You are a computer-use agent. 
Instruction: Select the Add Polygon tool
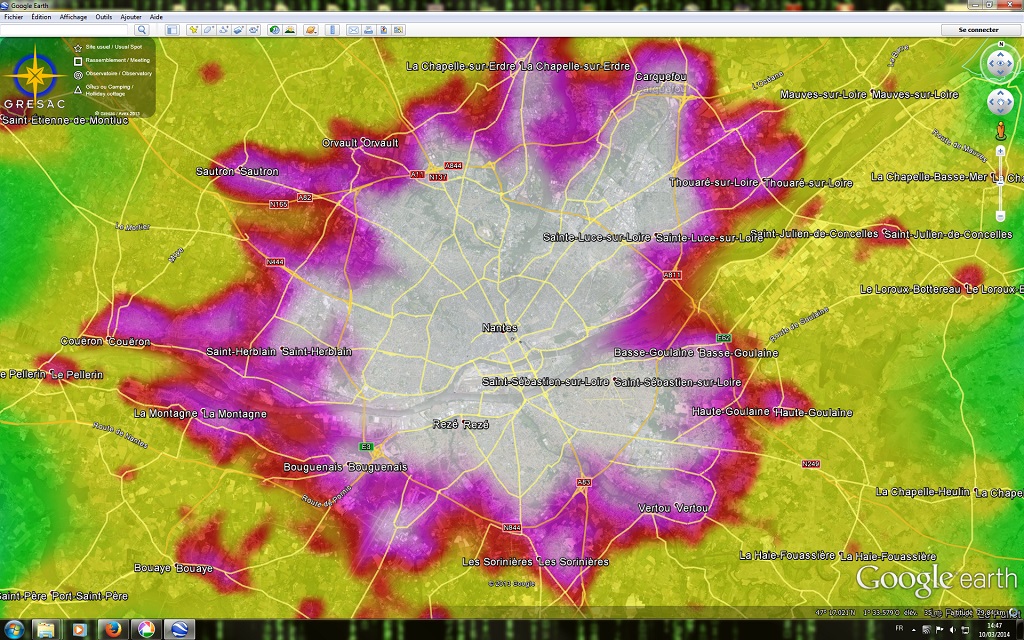208,29
